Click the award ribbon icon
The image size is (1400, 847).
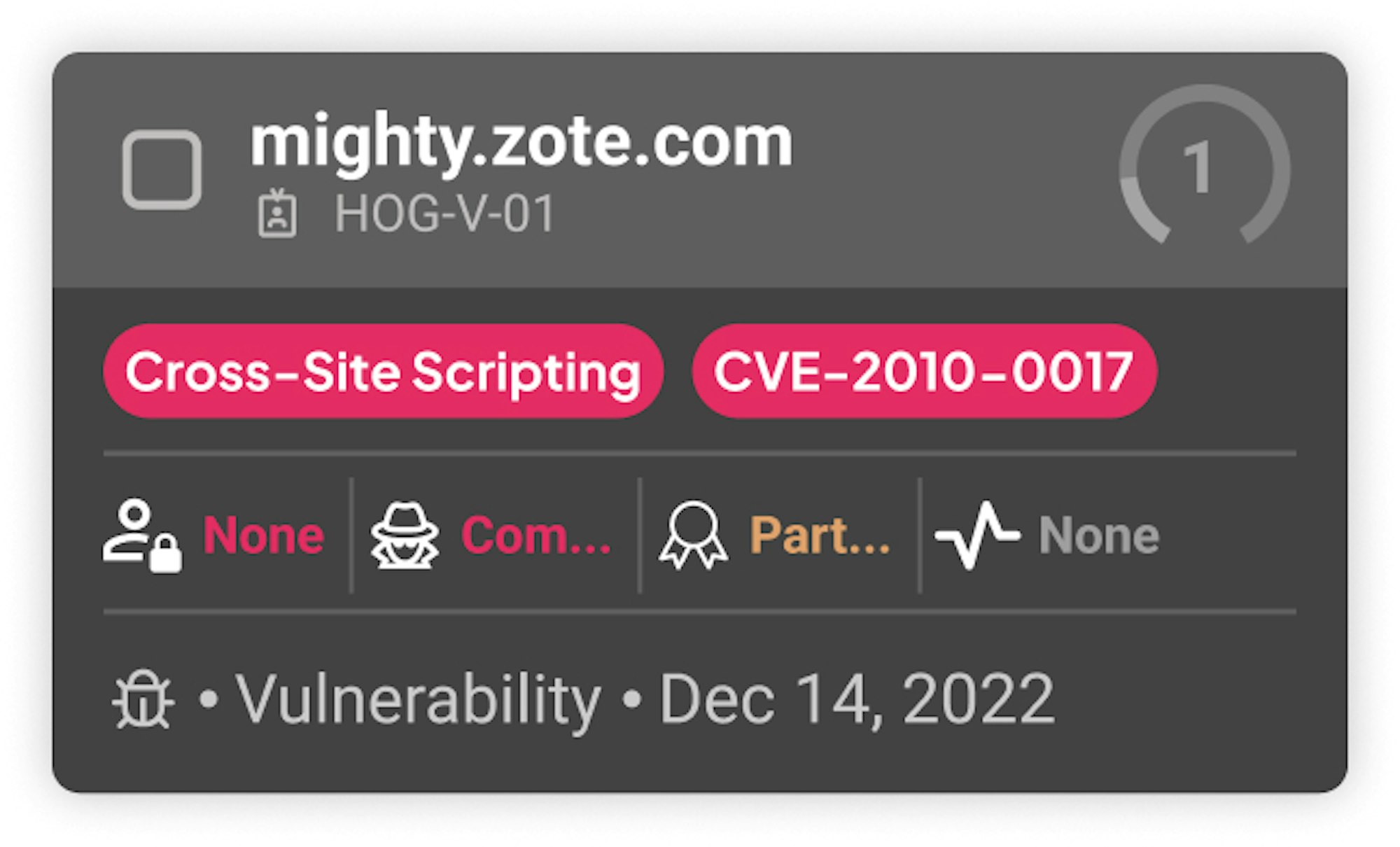[693, 535]
